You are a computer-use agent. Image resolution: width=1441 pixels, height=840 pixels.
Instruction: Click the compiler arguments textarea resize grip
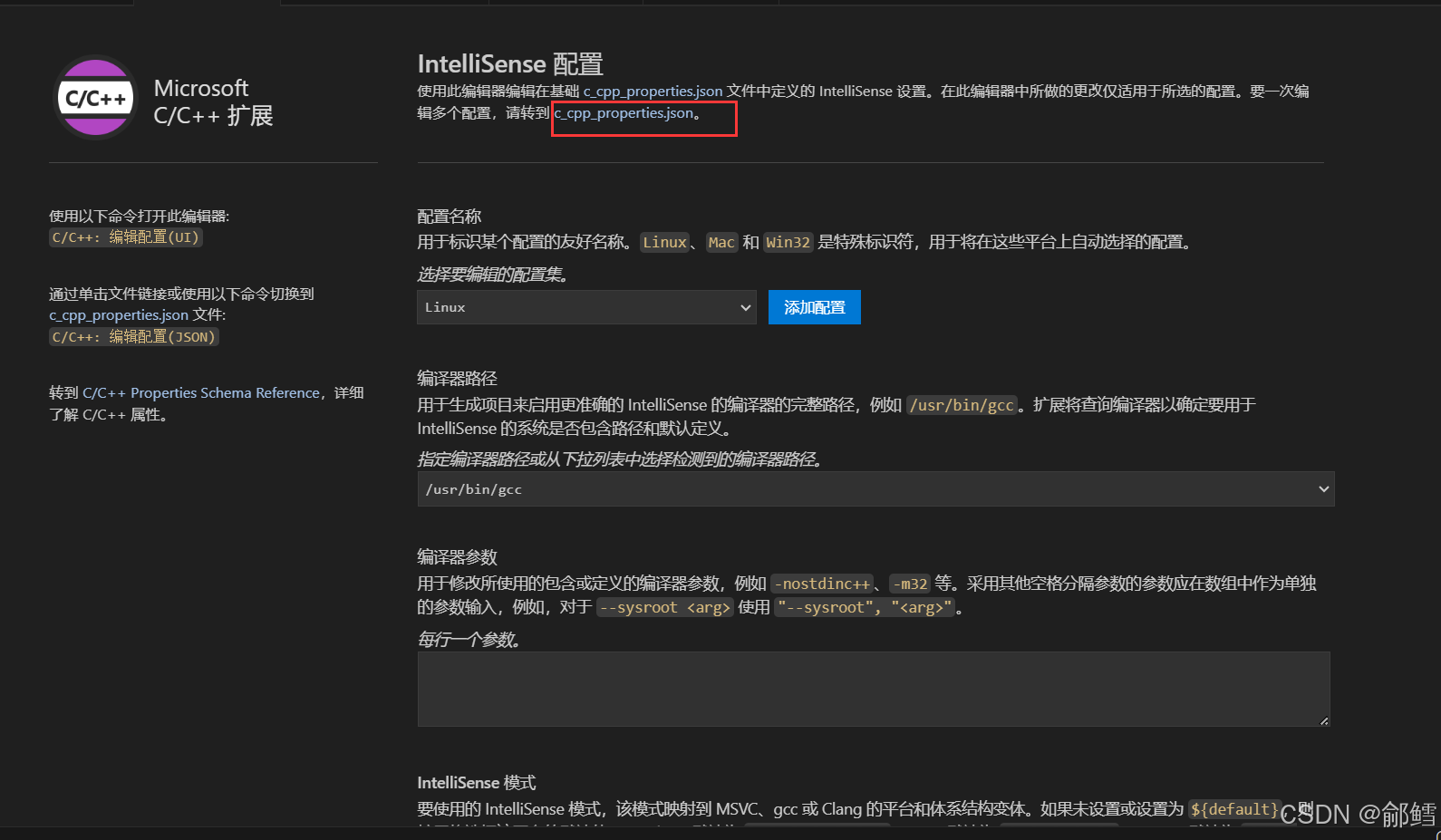1324,720
